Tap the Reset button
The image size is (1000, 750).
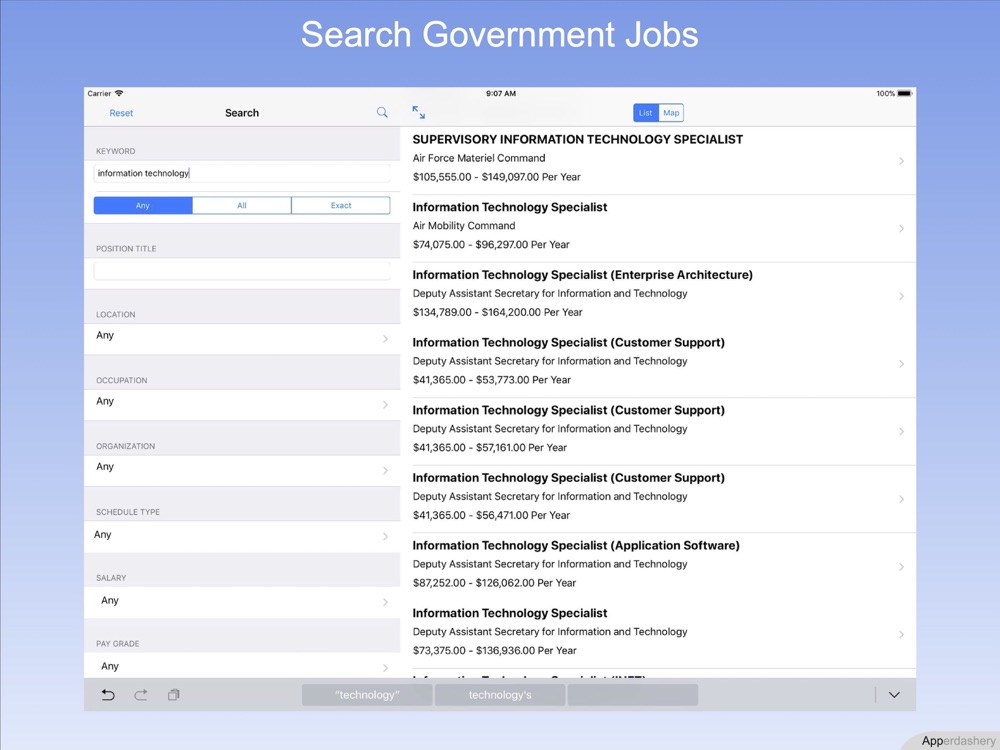(x=121, y=113)
